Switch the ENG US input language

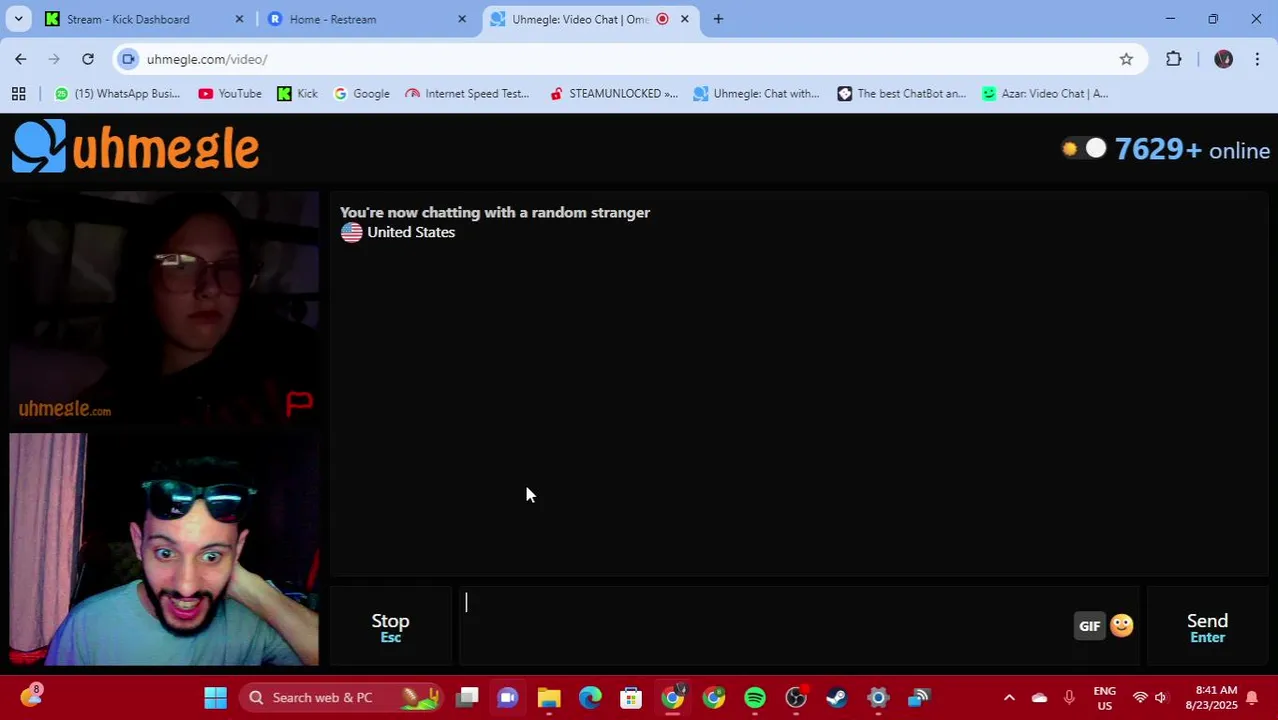tap(1104, 697)
